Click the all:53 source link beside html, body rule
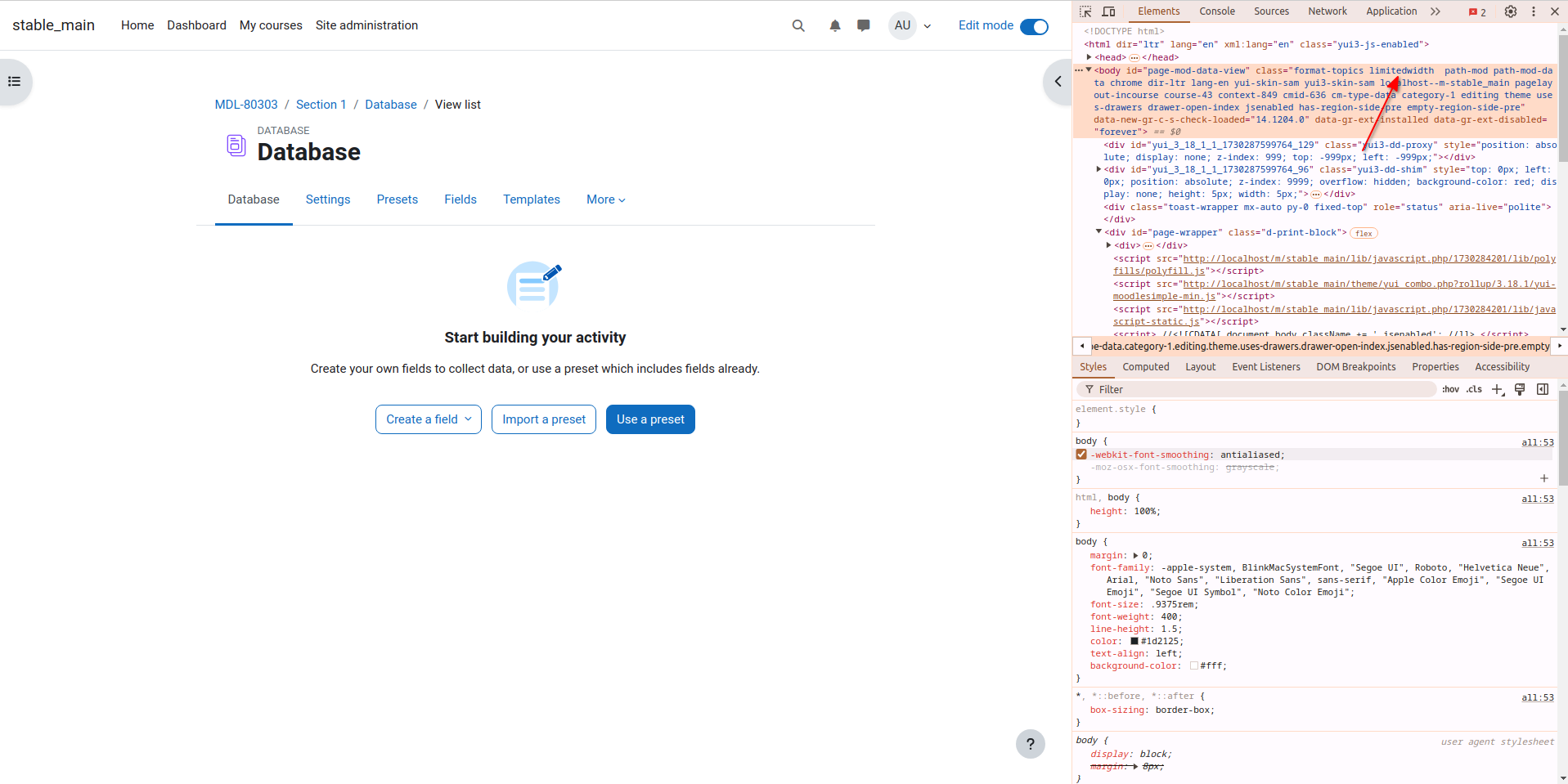Image resolution: width=1568 pixels, height=784 pixels. tap(1537, 499)
